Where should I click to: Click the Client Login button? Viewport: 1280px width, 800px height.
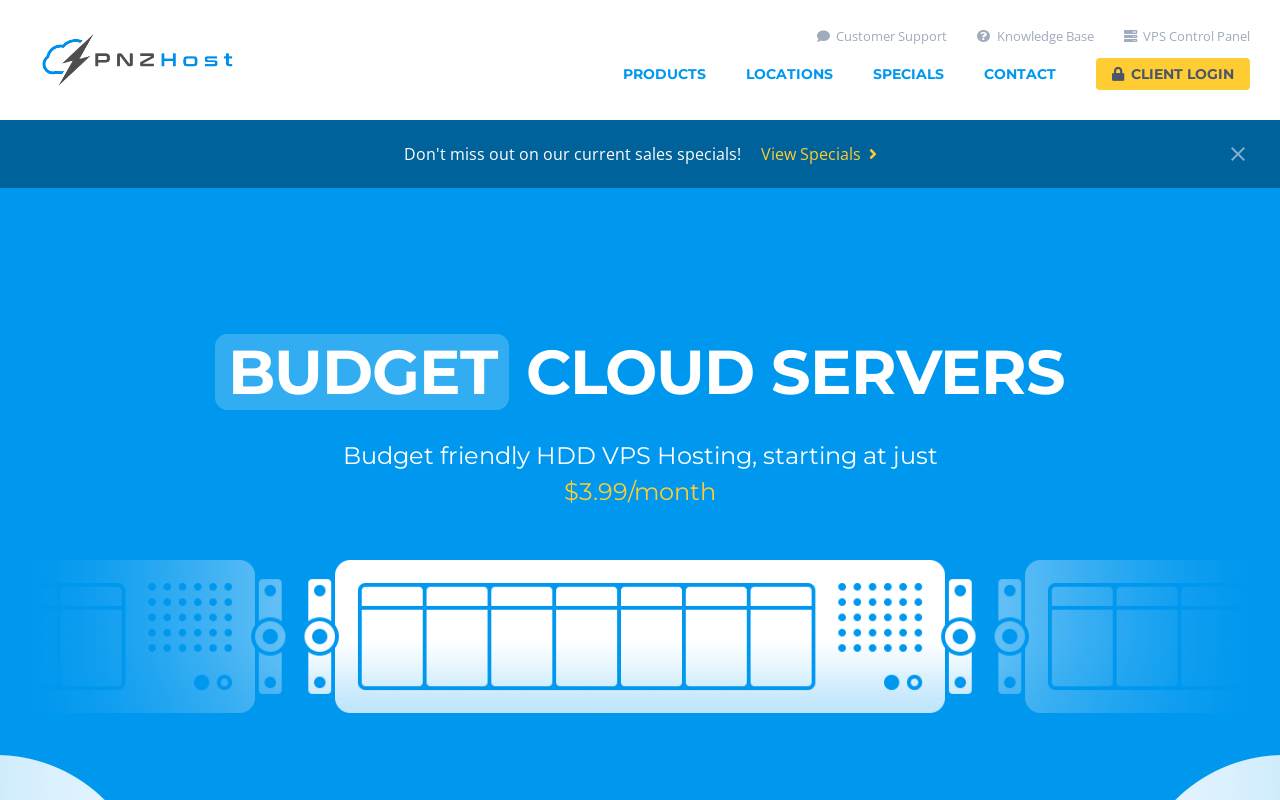[x=1173, y=74]
